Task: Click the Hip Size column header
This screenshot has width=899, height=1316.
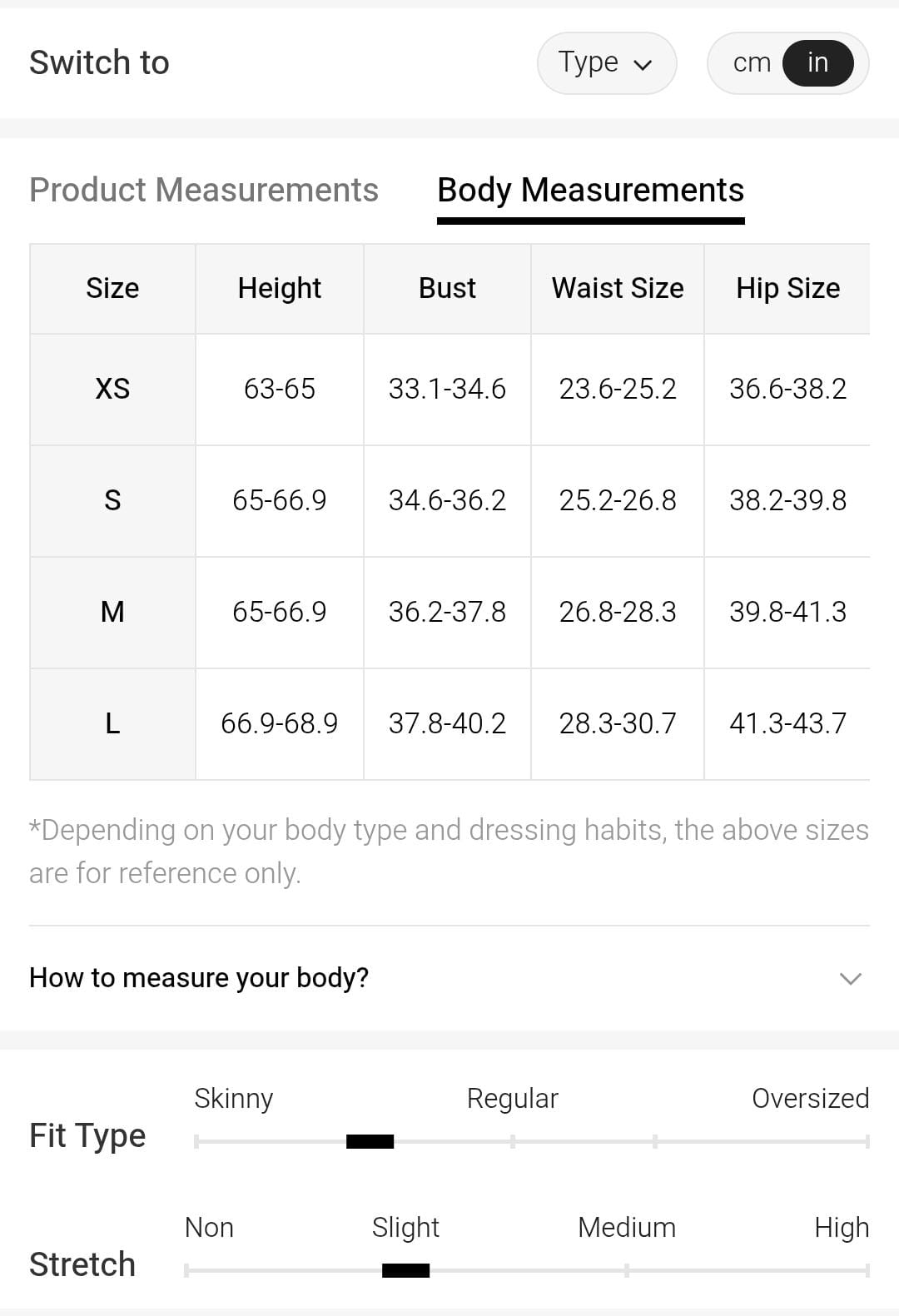Action: tap(787, 288)
